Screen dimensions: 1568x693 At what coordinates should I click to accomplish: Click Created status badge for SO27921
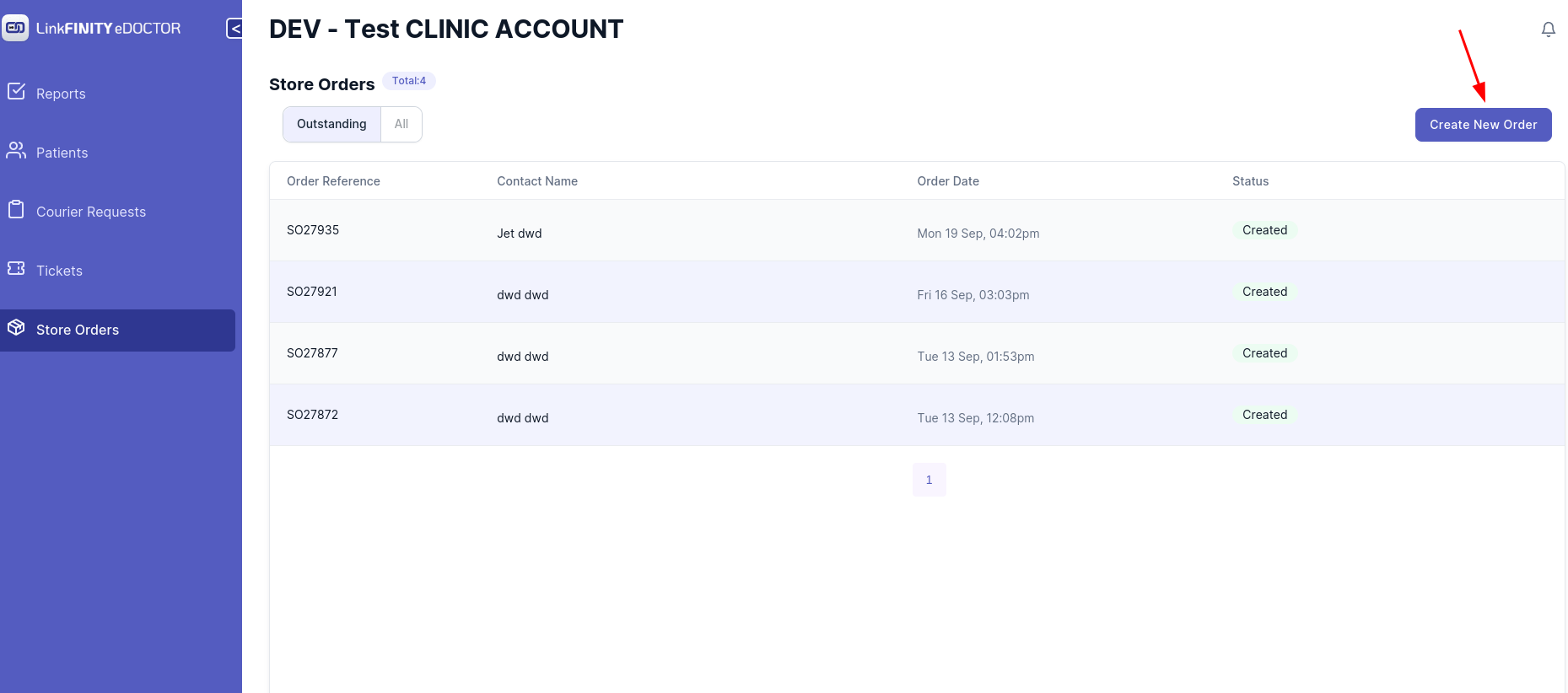click(1264, 292)
